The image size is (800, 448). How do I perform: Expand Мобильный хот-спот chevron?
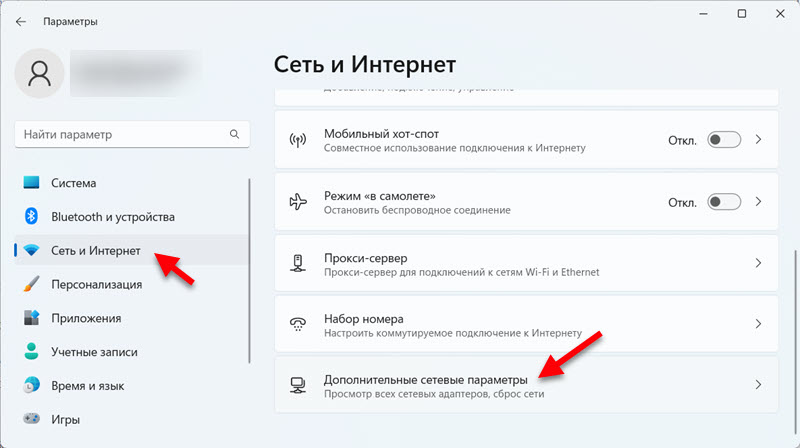(758, 140)
